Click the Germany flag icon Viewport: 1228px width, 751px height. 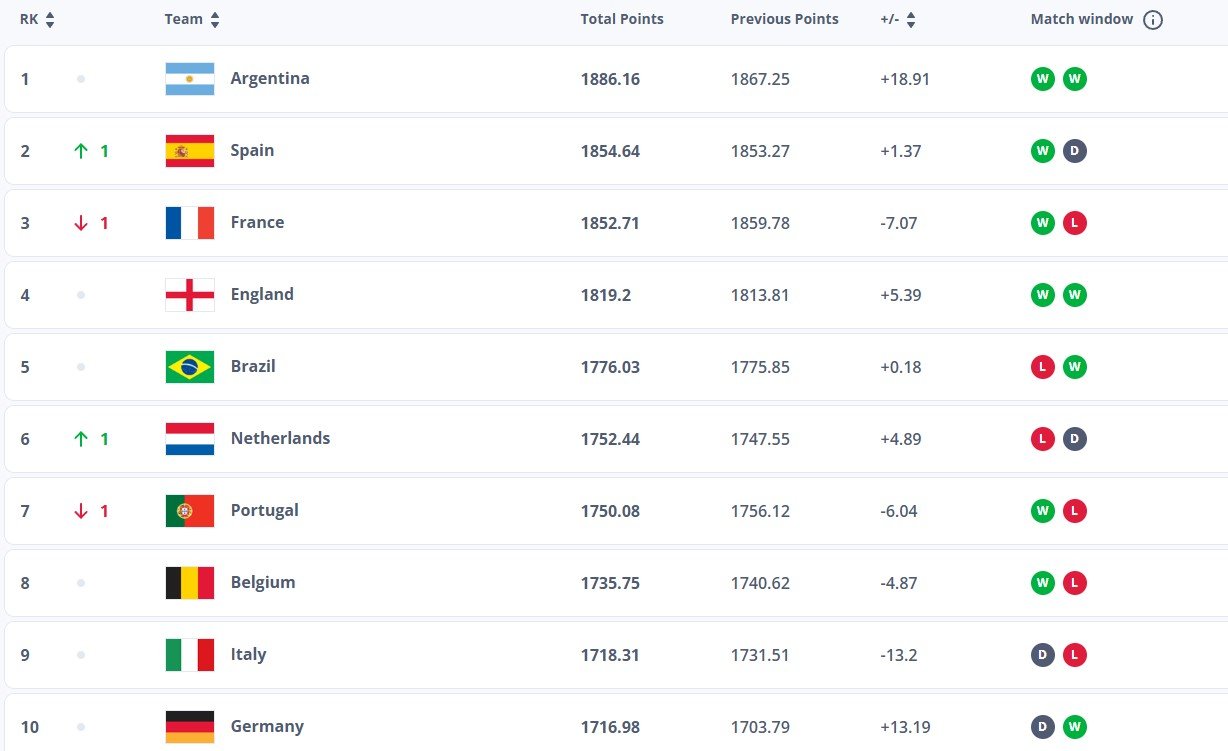[x=190, y=727]
